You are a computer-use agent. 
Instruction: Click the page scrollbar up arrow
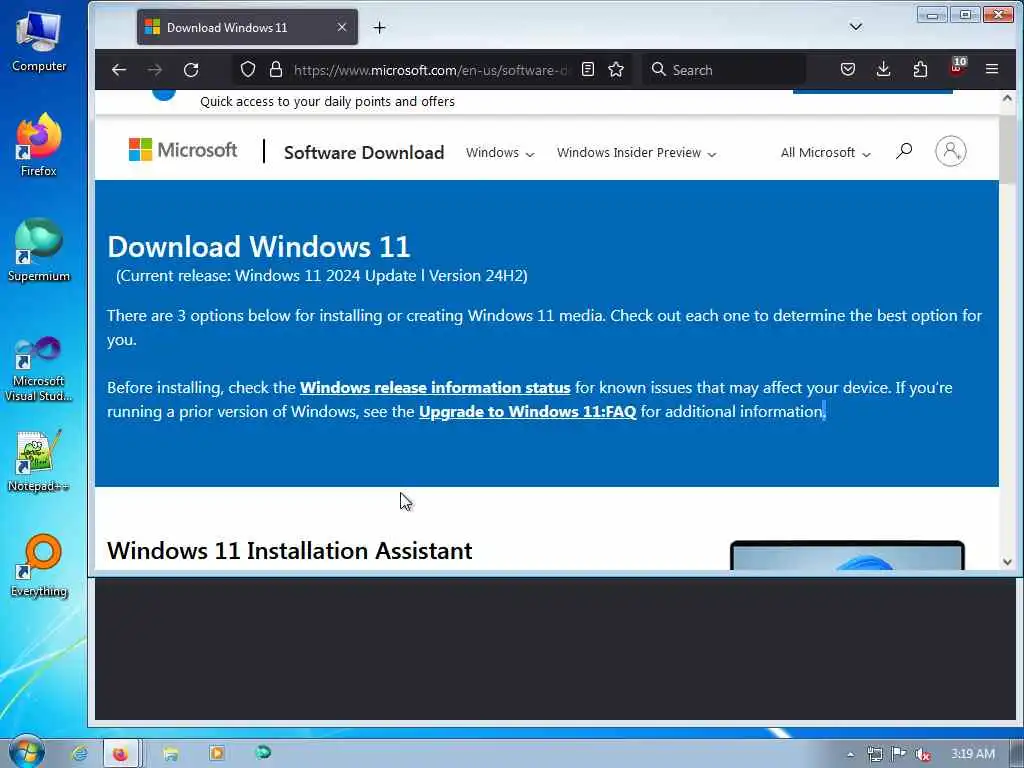1007,98
